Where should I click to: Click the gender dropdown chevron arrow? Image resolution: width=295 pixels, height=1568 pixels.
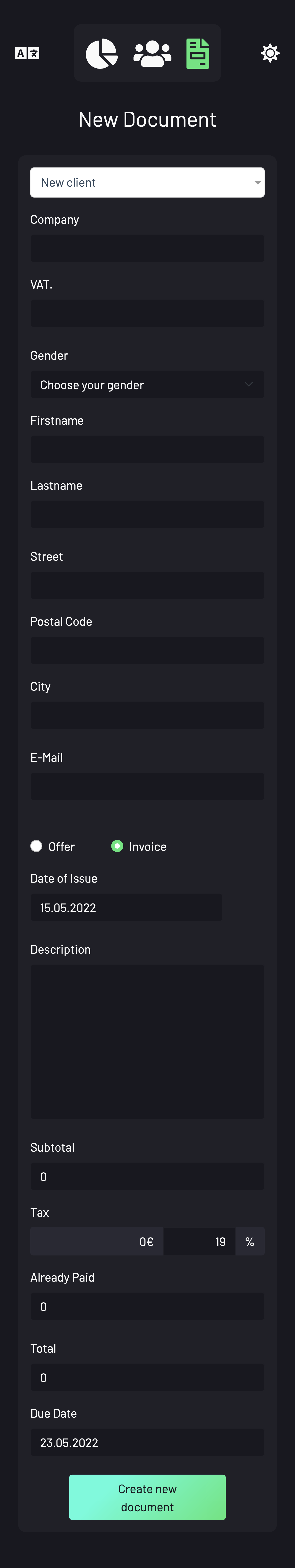249,384
